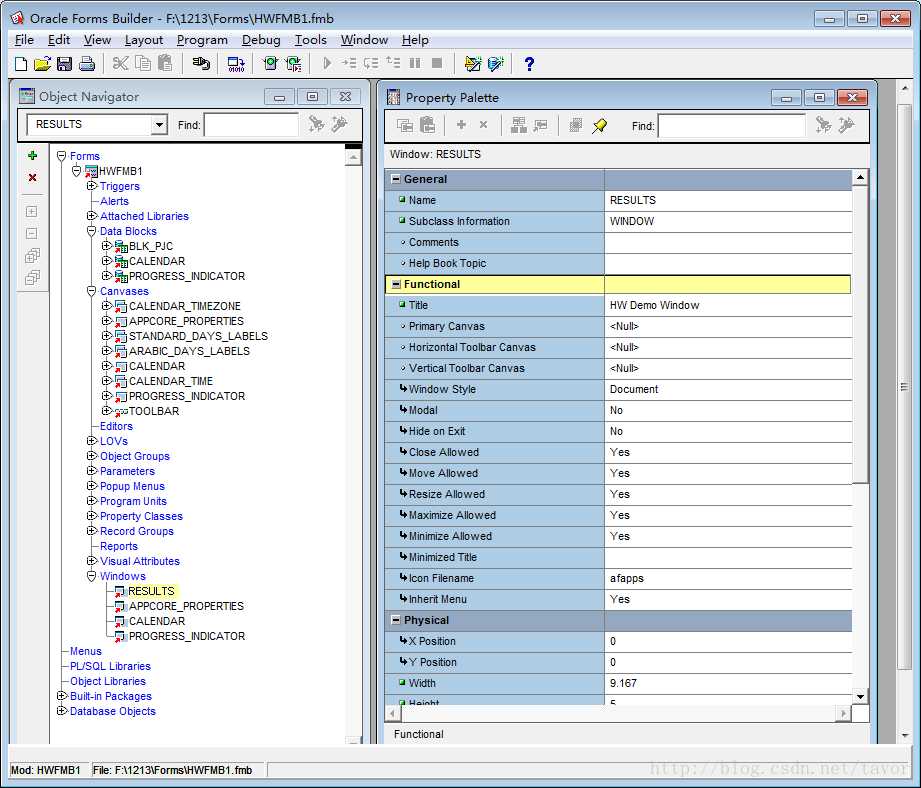Click the red X Delete icon in Navigator

click(33, 177)
